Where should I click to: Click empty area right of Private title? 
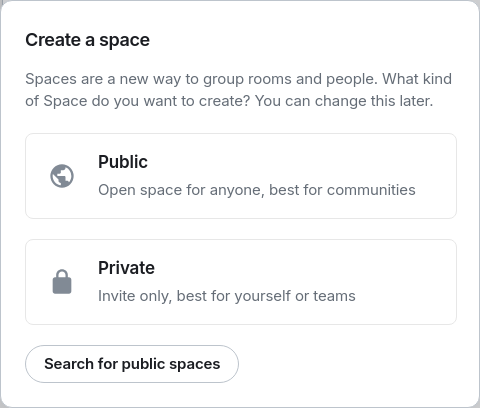point(303,268)
